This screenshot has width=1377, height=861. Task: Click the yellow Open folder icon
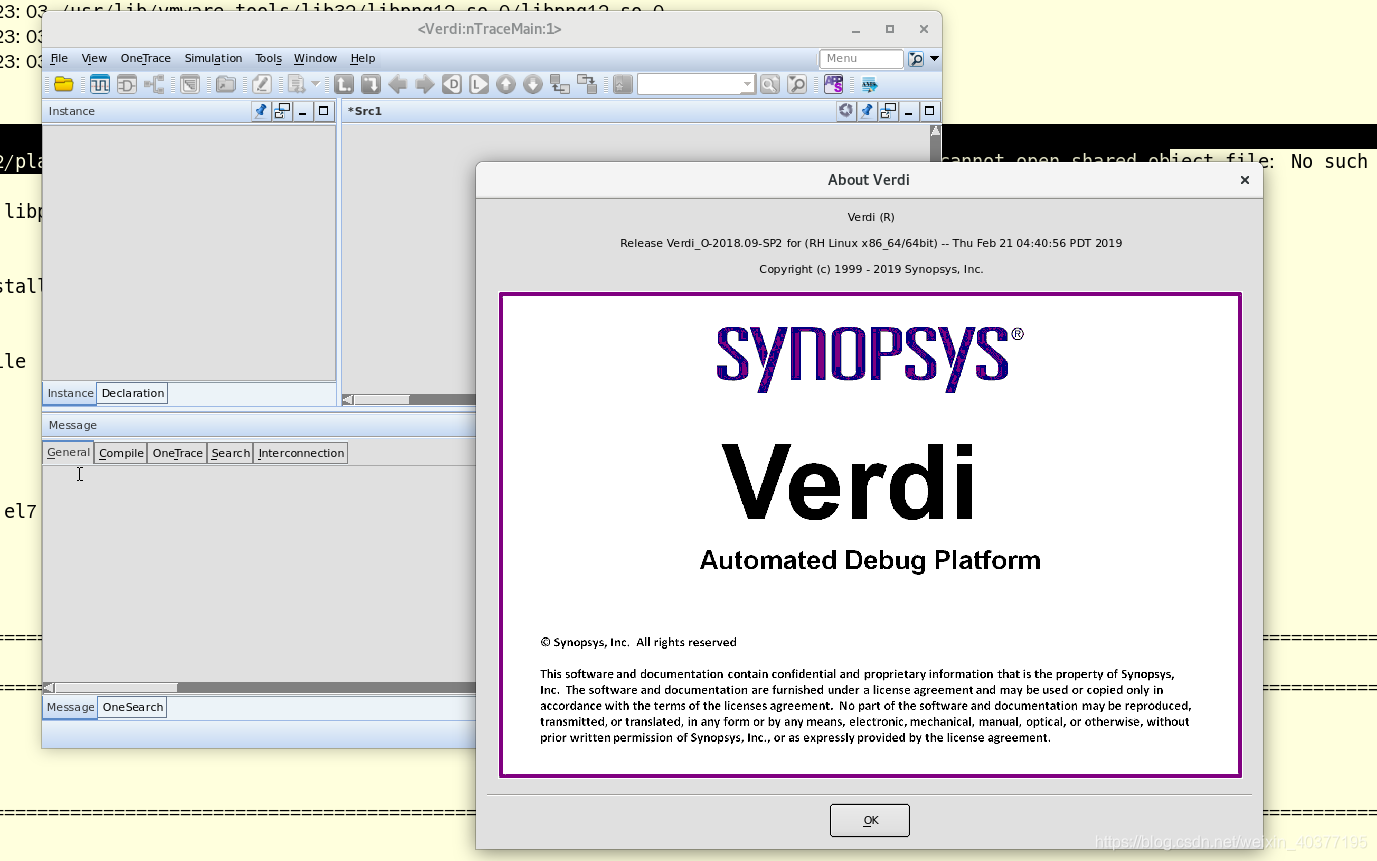tap(64, 84)
